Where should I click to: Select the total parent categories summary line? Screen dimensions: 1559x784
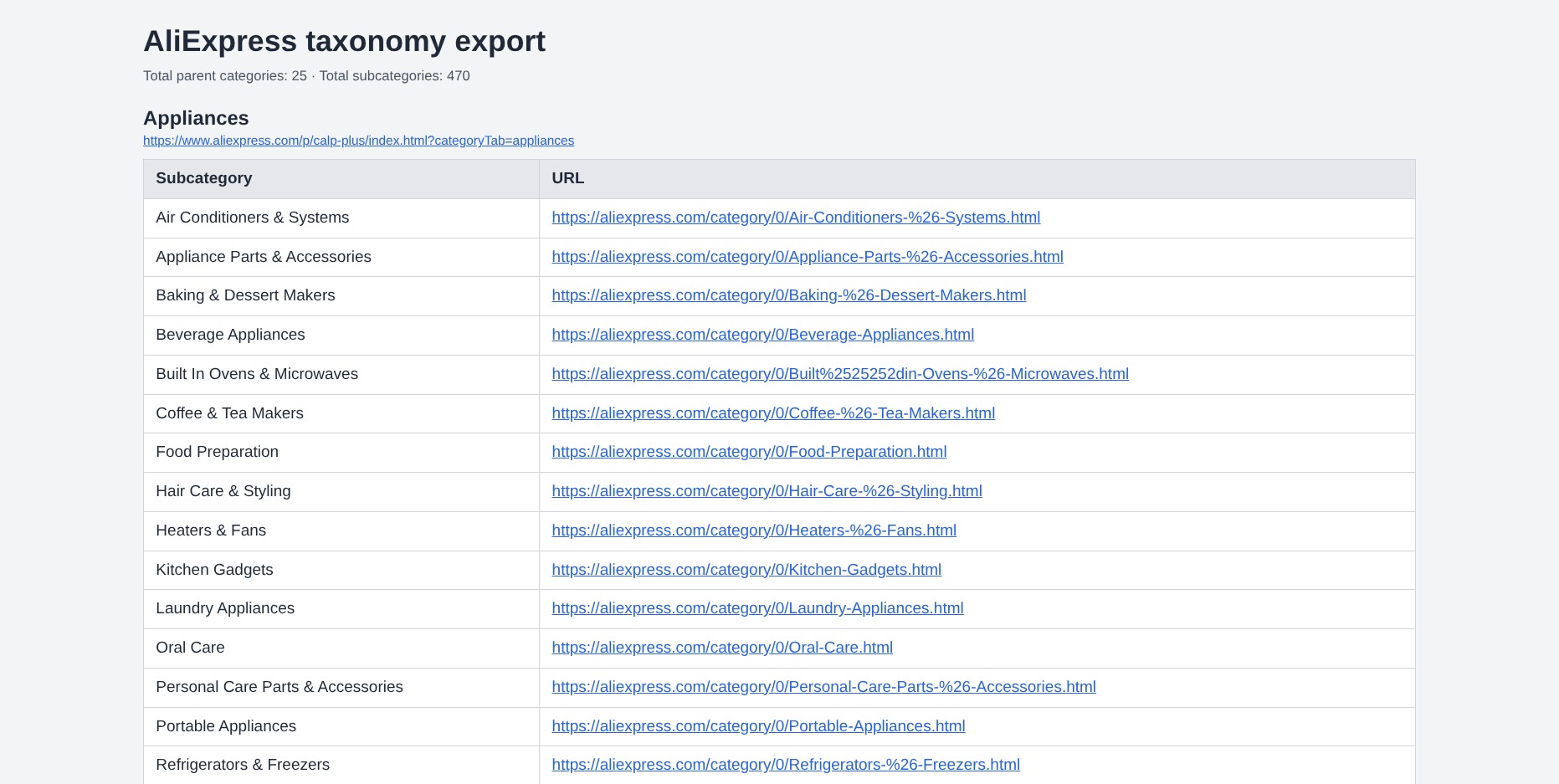pyautogui.click(x=306, y=76)
